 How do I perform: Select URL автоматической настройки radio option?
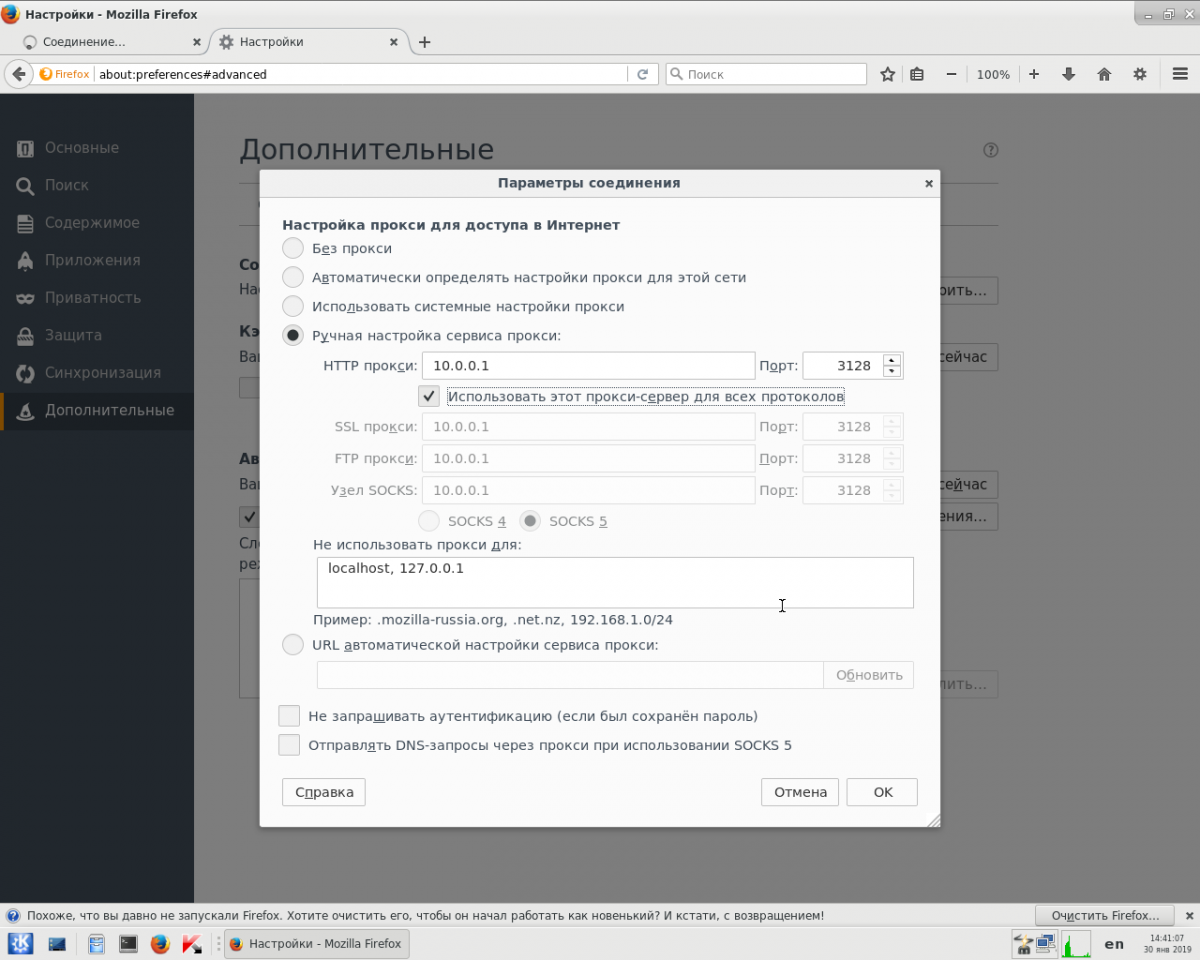coord(293,645)
